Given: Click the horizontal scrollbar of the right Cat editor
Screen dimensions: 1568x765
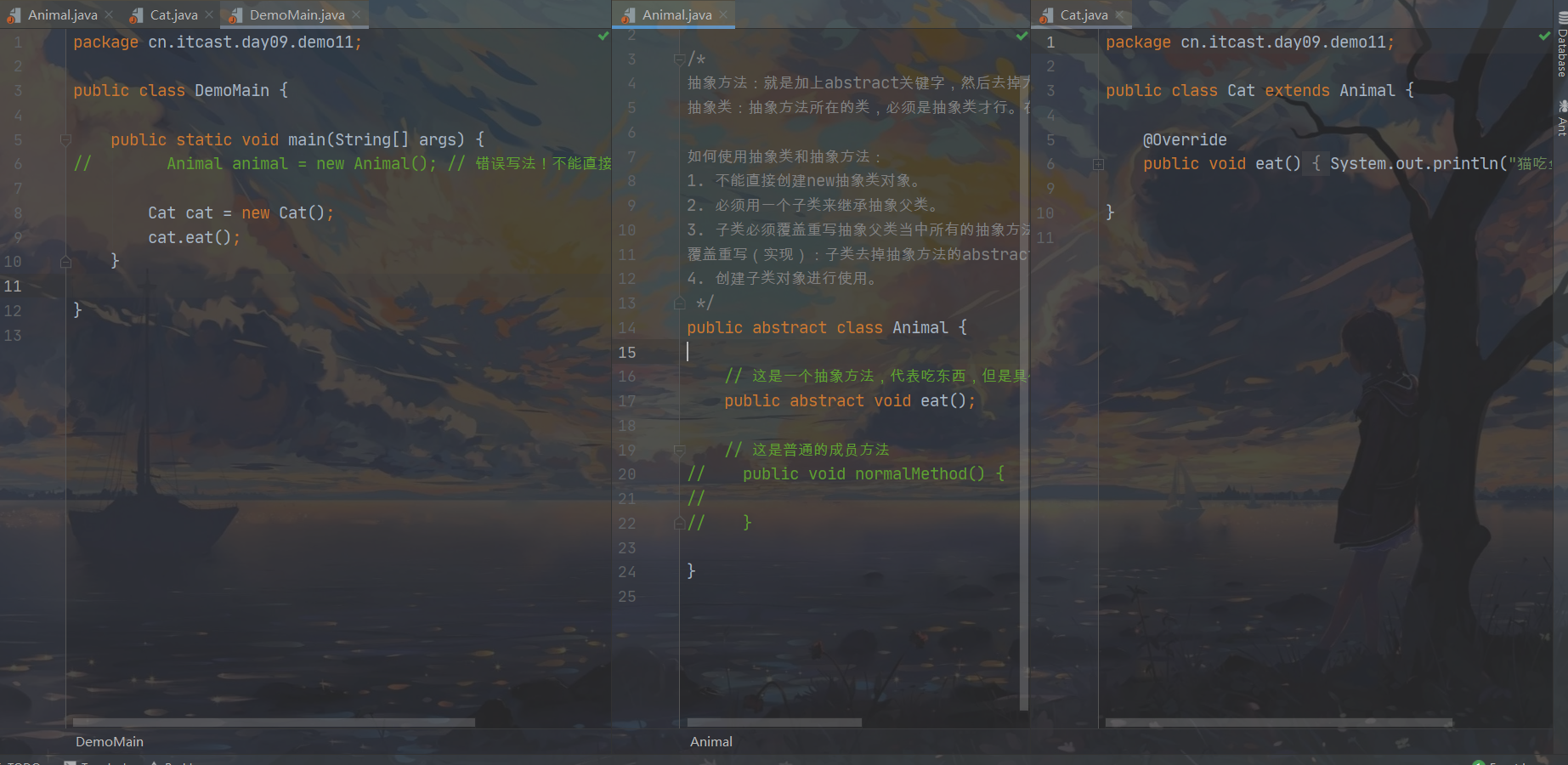Looking at the screenshot, I should coord(1279,722).
